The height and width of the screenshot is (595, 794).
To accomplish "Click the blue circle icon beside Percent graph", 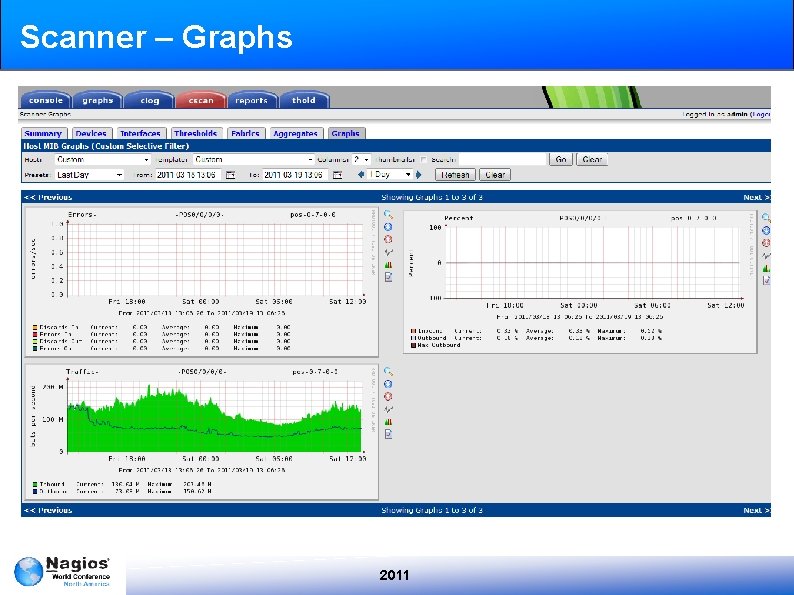I will pos(766,230).
